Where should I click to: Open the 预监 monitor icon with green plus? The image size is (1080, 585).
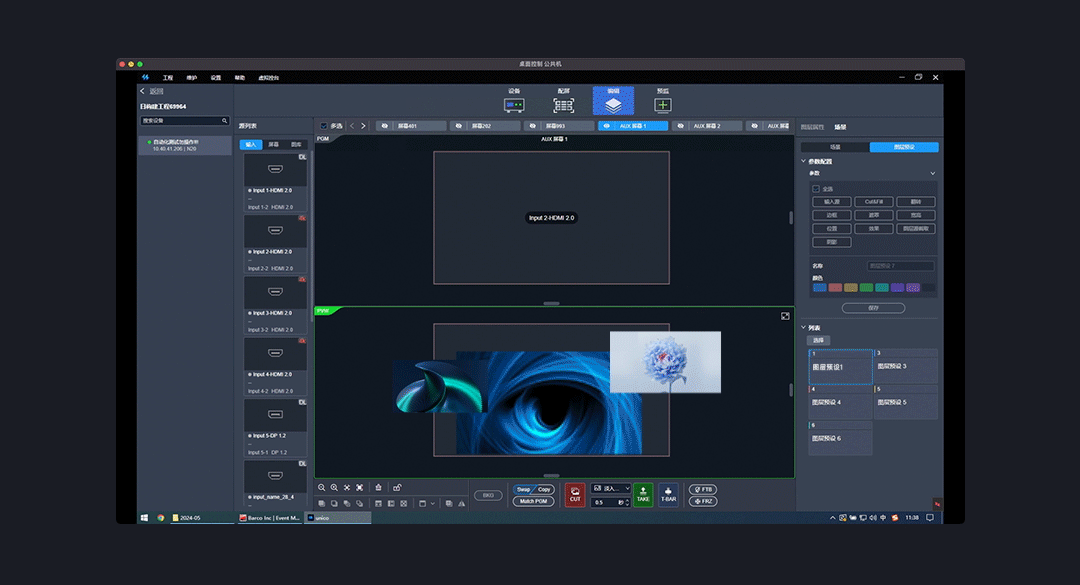(663, 105)
